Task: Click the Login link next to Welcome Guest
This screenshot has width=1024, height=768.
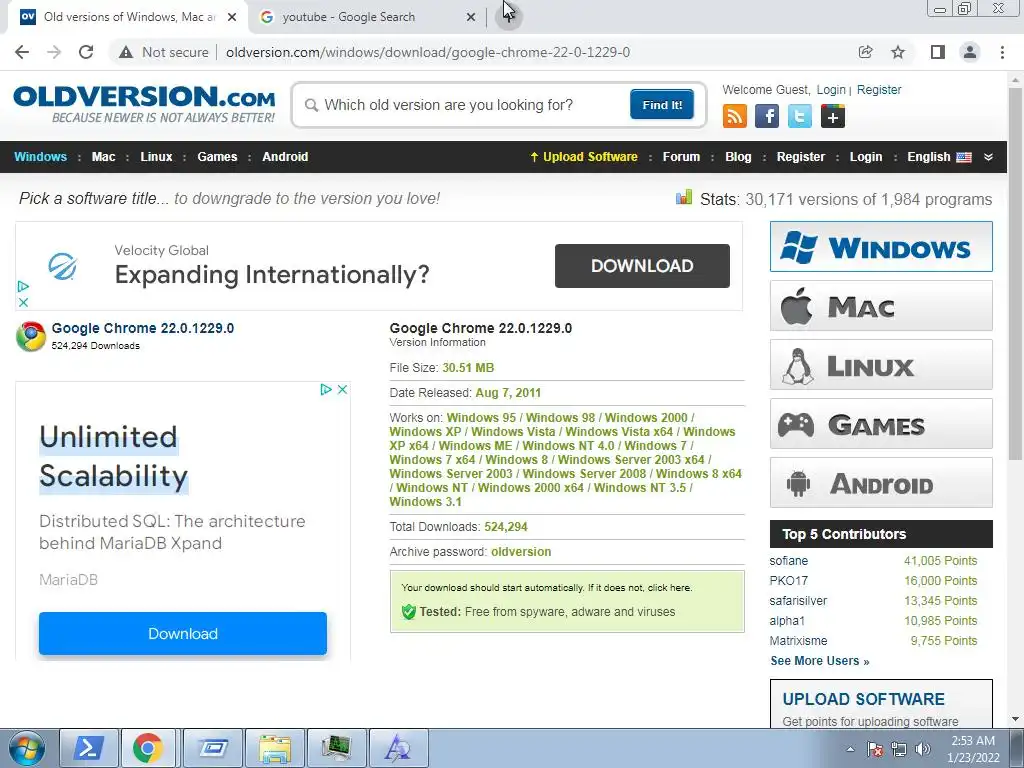Action: pyautogui.click(x=831, y=89)
